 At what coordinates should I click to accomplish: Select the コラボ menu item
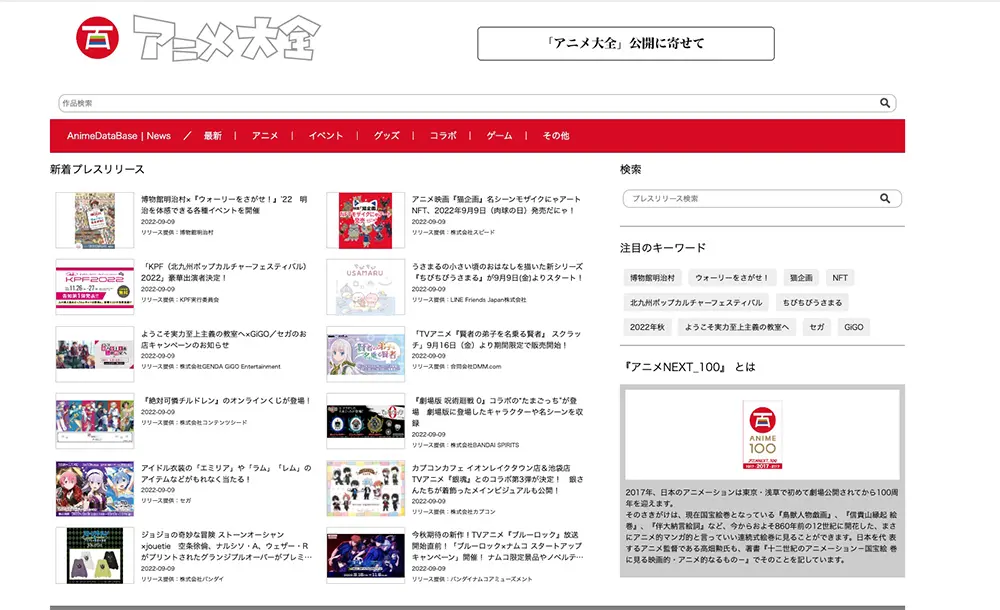pos(443,136)
